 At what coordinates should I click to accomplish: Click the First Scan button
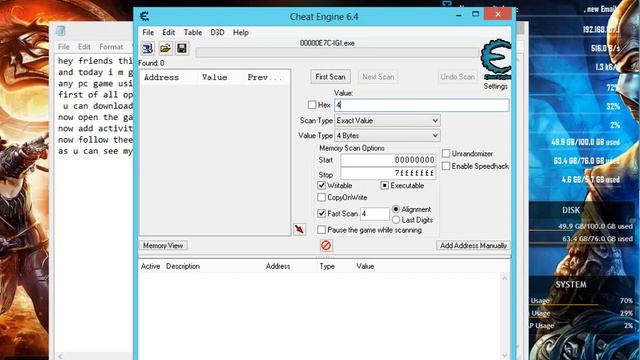pos(330,77)
